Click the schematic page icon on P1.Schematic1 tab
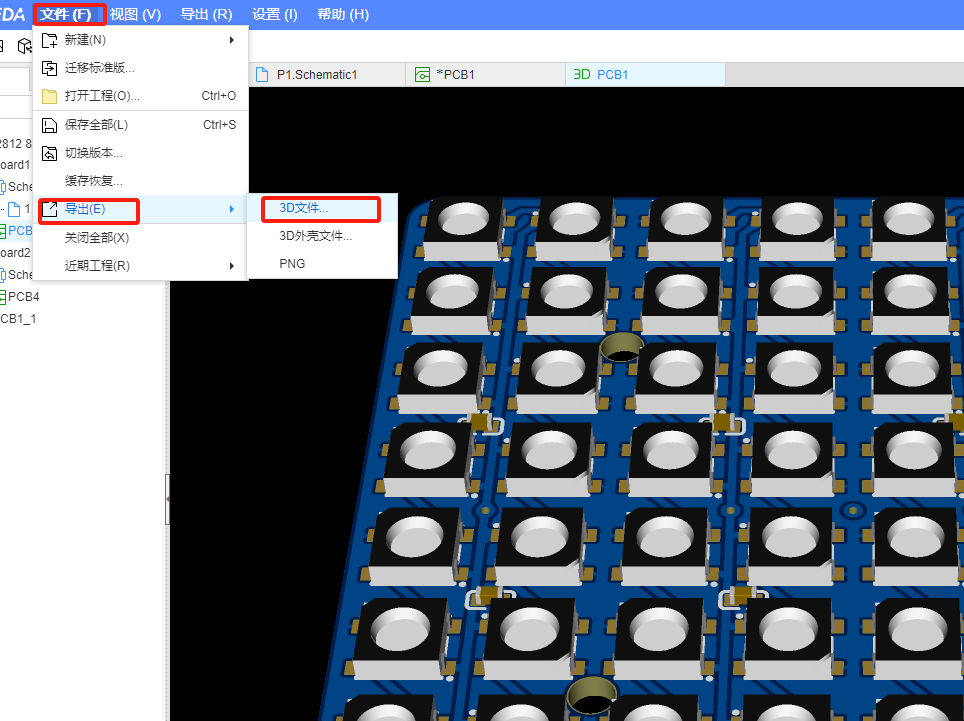Screen dimensions: 964x721 [262, 75]
